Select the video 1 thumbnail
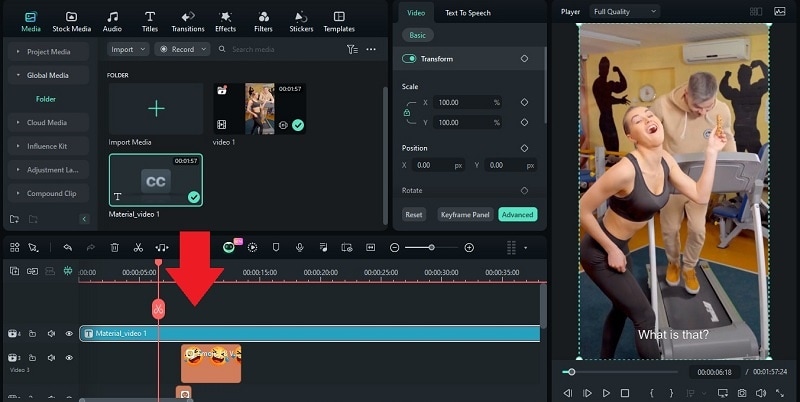Viewport: 800px width, 402px height. [x=260, y=109]
